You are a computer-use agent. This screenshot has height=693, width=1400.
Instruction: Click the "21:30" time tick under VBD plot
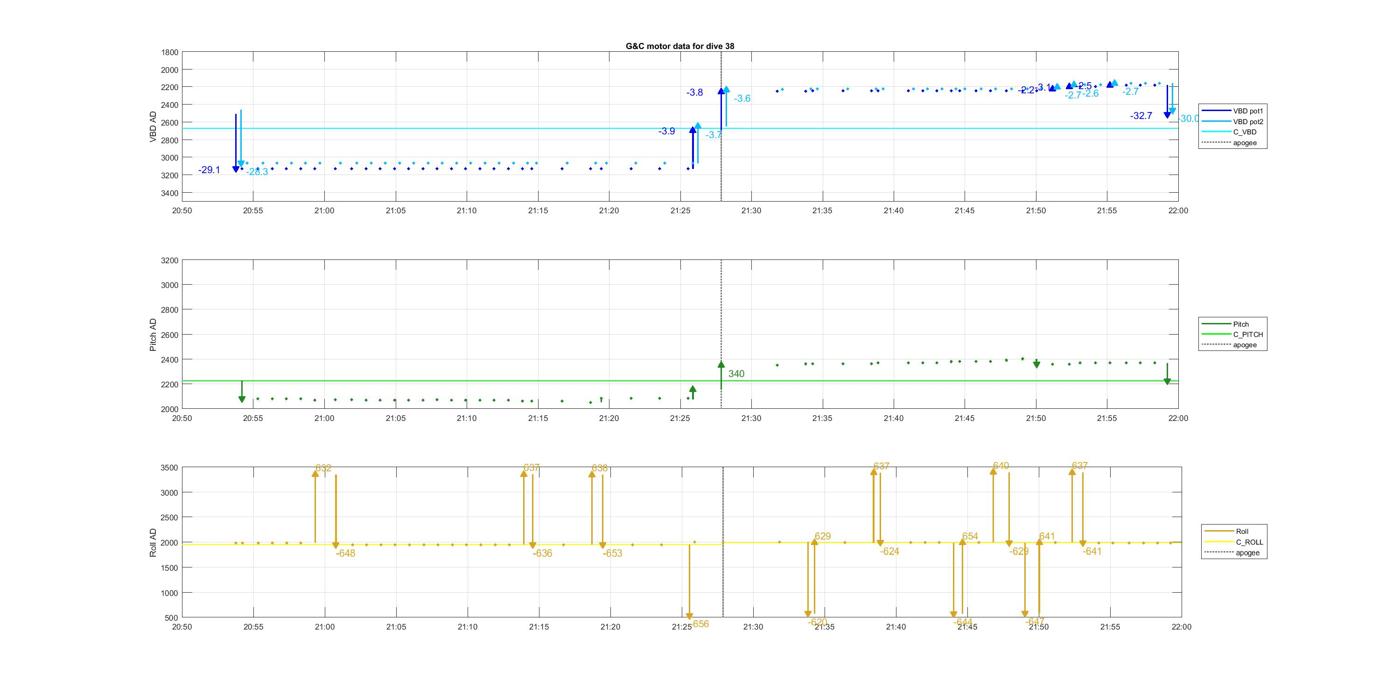(x=751, y=210)
